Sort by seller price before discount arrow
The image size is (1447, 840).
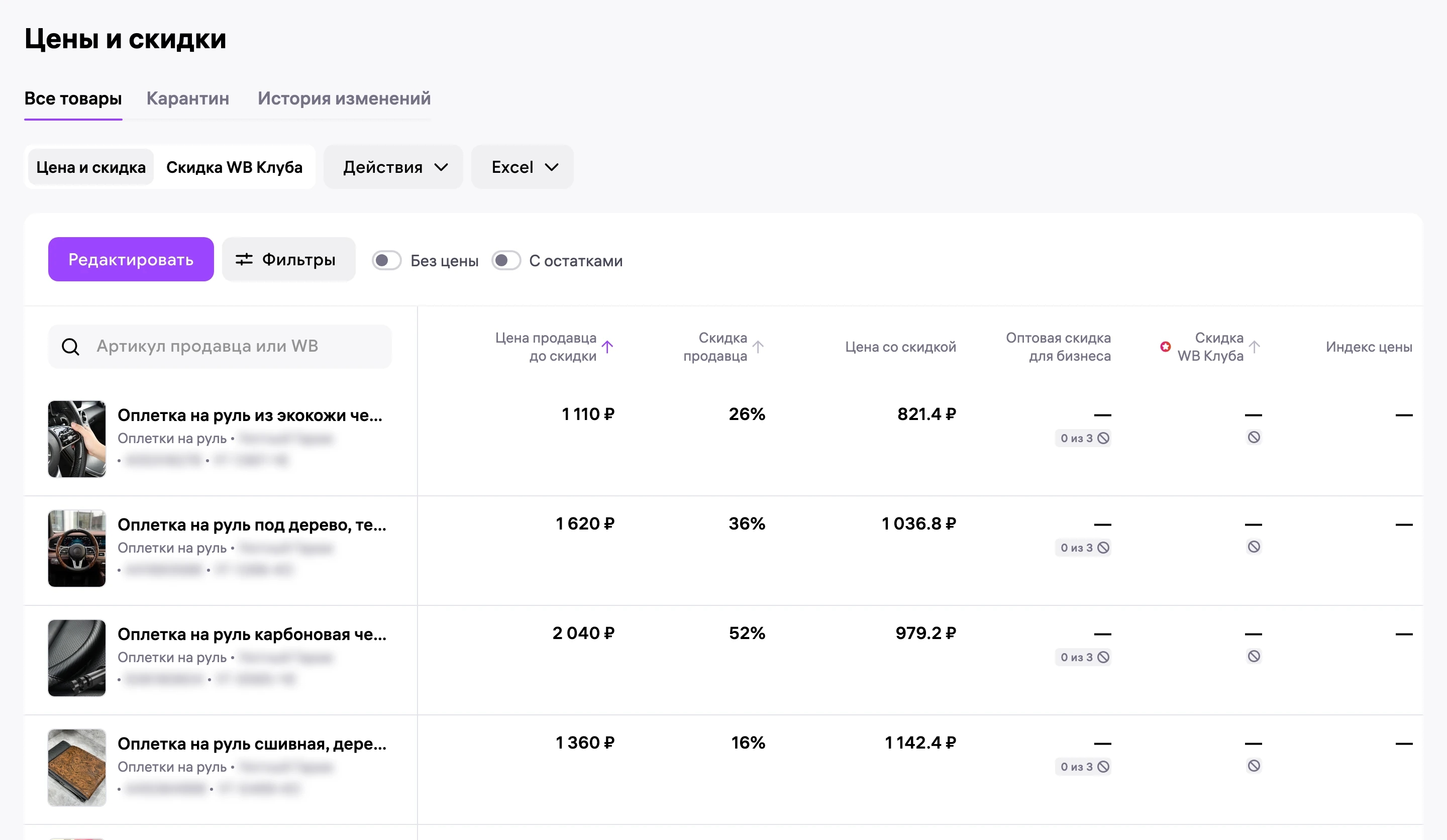607,346
